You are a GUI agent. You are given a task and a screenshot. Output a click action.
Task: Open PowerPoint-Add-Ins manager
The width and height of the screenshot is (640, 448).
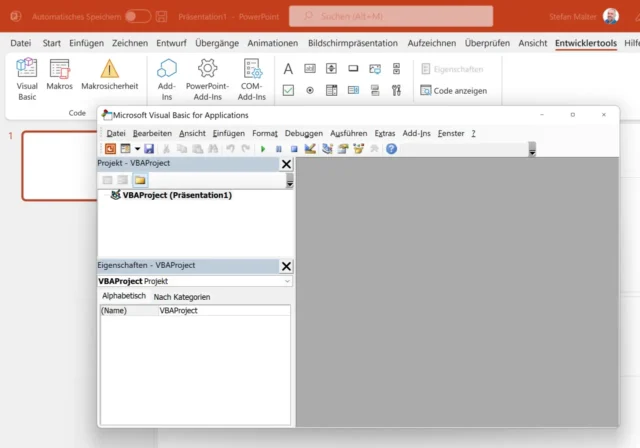pyautogui.click(x=207, y=76)
